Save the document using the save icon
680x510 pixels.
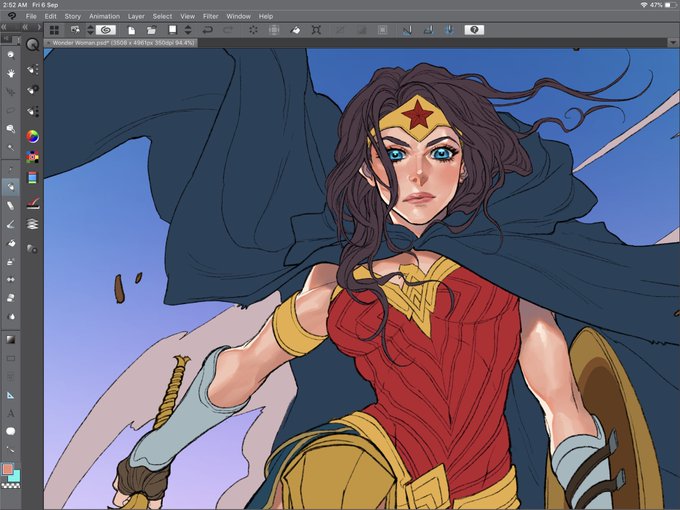coord(173,30)
